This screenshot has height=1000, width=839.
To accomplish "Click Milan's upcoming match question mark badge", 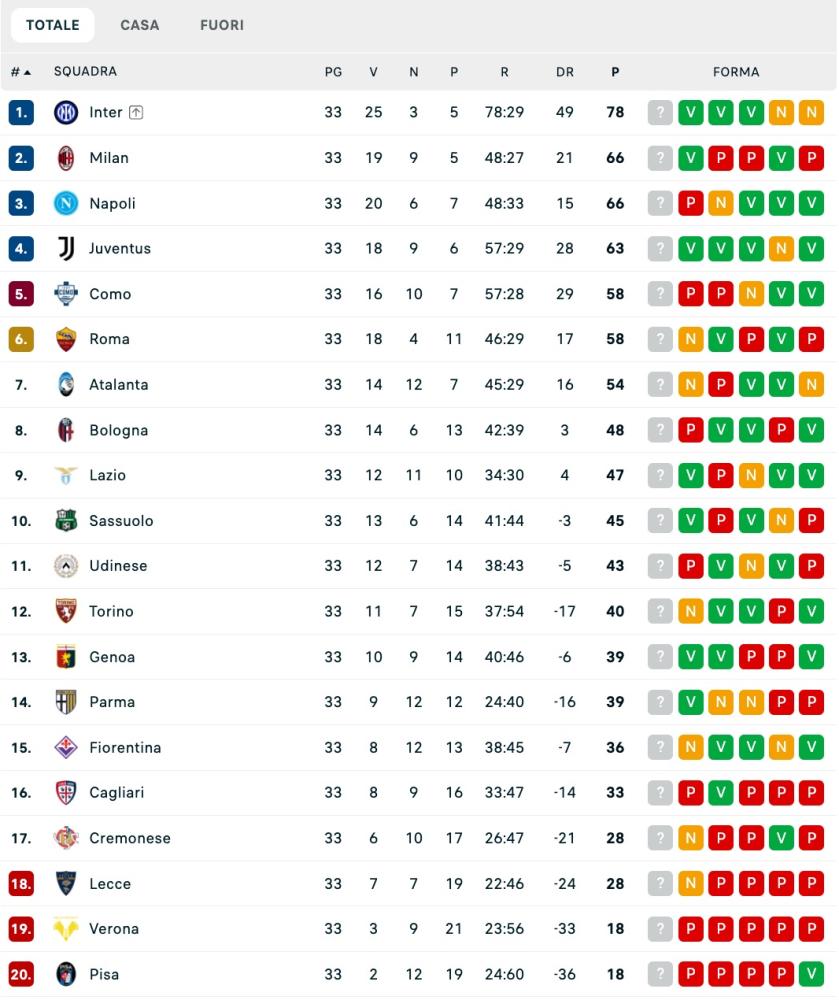I will coord(660,158).
